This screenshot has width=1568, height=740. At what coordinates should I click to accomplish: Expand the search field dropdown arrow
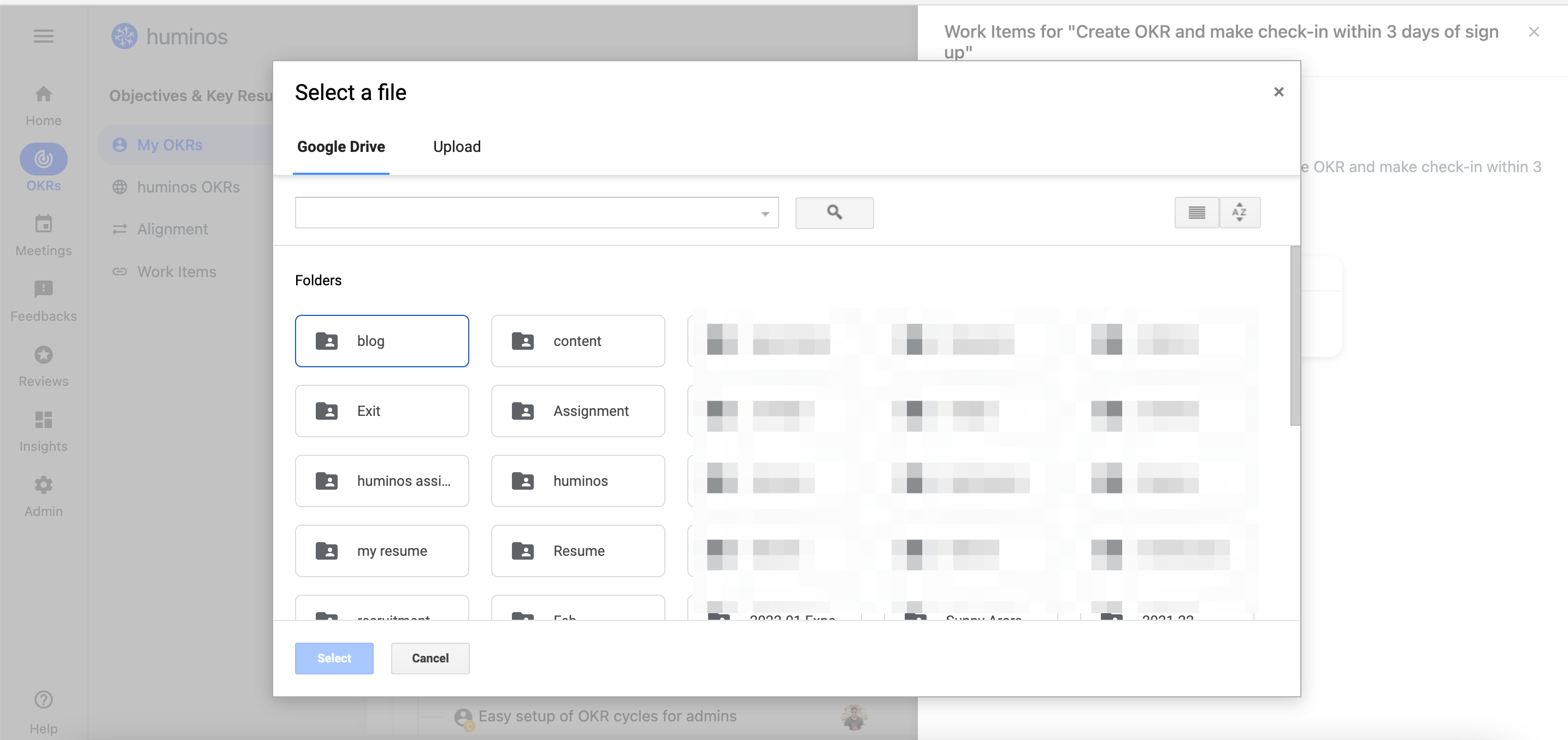click(765, 214)
